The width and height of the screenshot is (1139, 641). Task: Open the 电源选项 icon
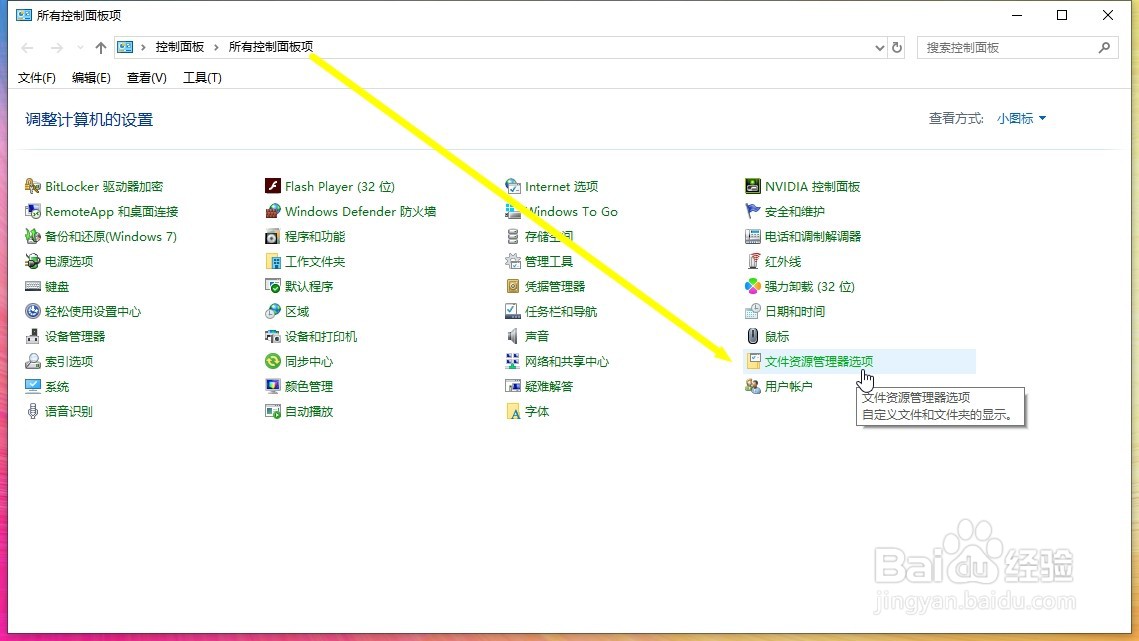(x=33, y=261)
